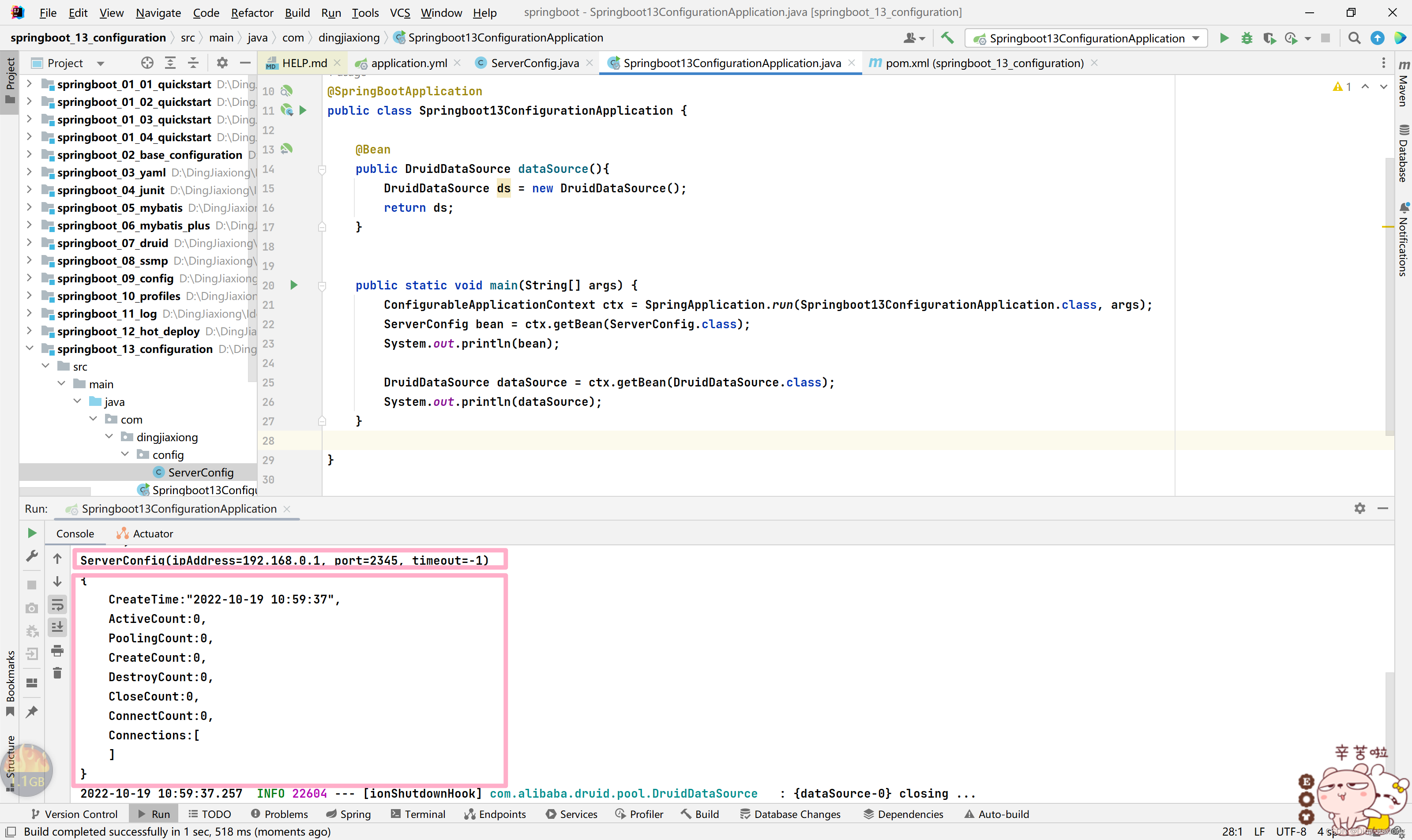
Task: Open Dependencies tool window
Action: coord(903,814)
